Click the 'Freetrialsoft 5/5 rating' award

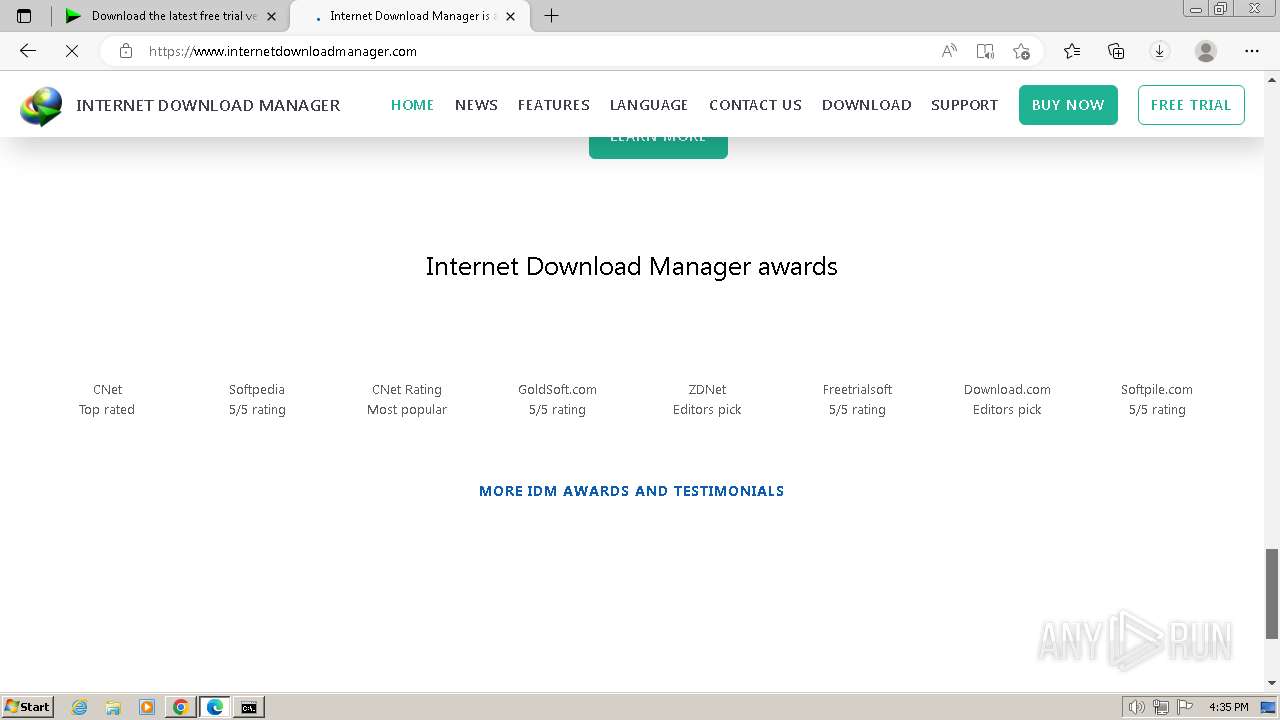[857, 399]
